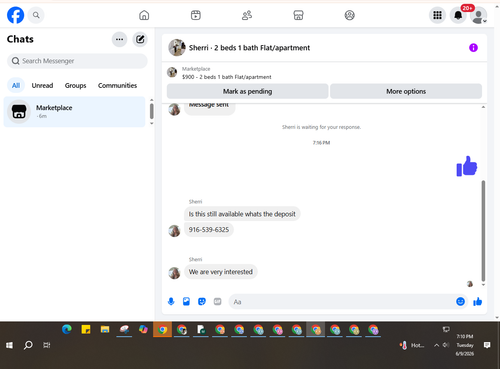Switch to the Groups chats tab

click(x=75, y=85)
